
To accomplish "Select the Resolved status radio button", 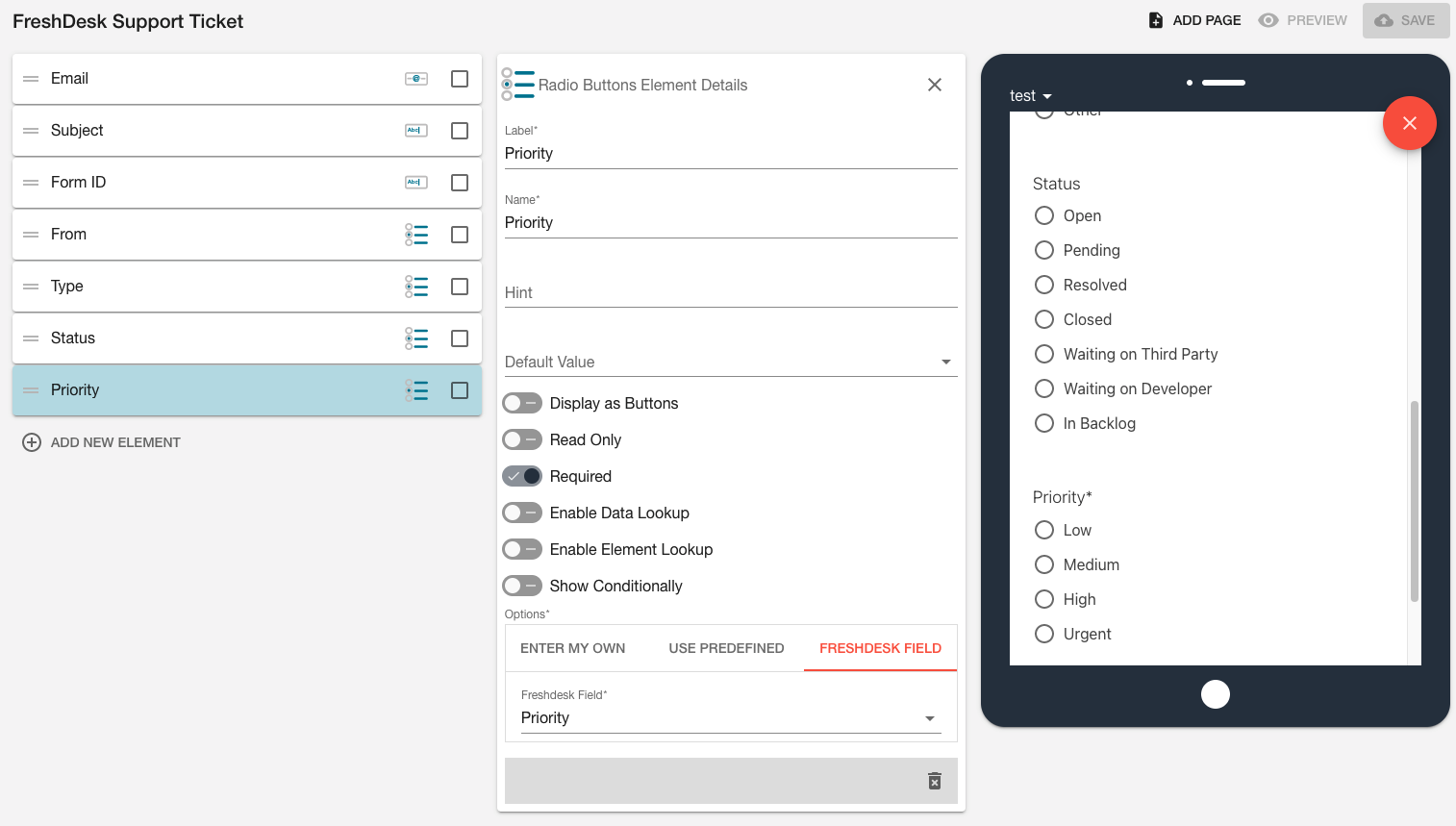I will click(1044, 285).
